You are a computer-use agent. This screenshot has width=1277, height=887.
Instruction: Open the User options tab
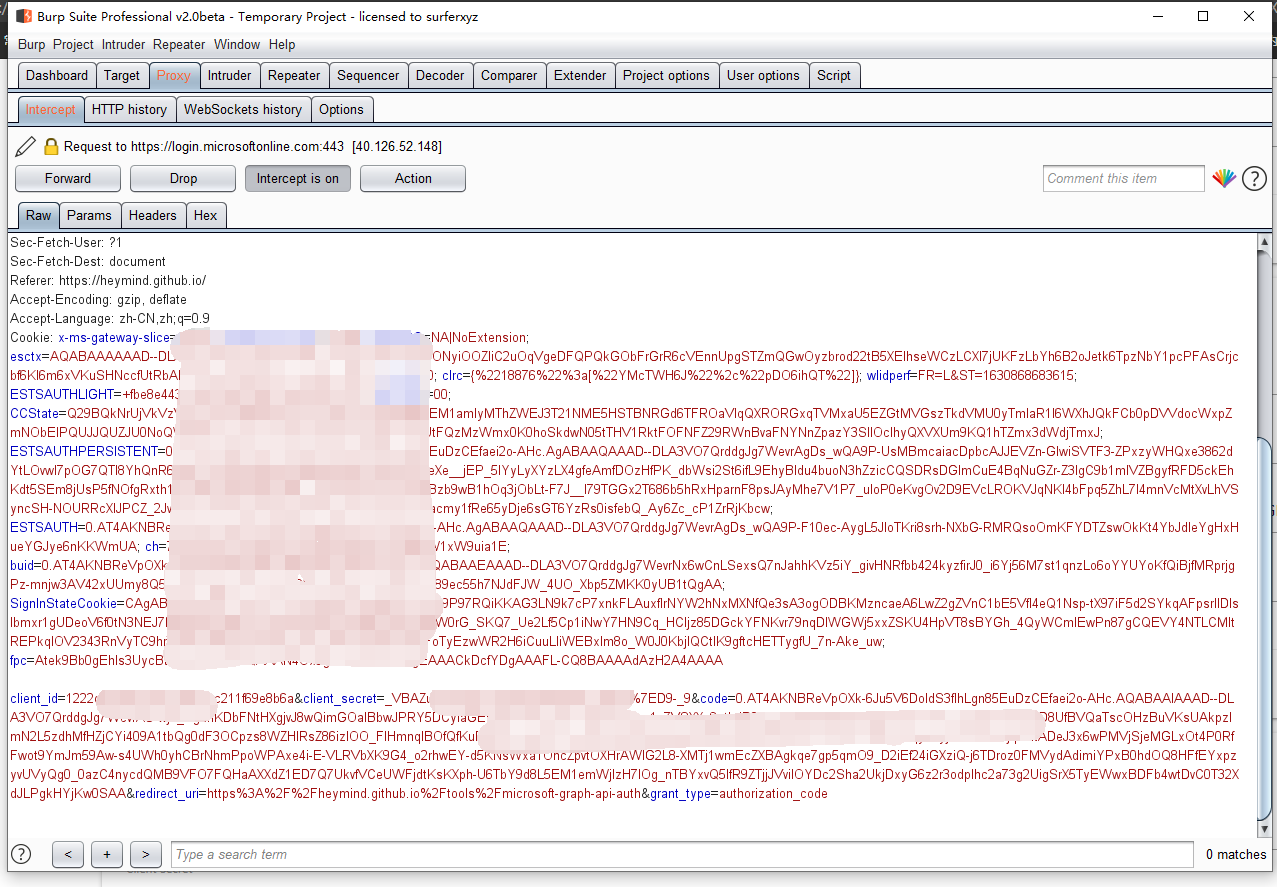(x=763, y=75)
